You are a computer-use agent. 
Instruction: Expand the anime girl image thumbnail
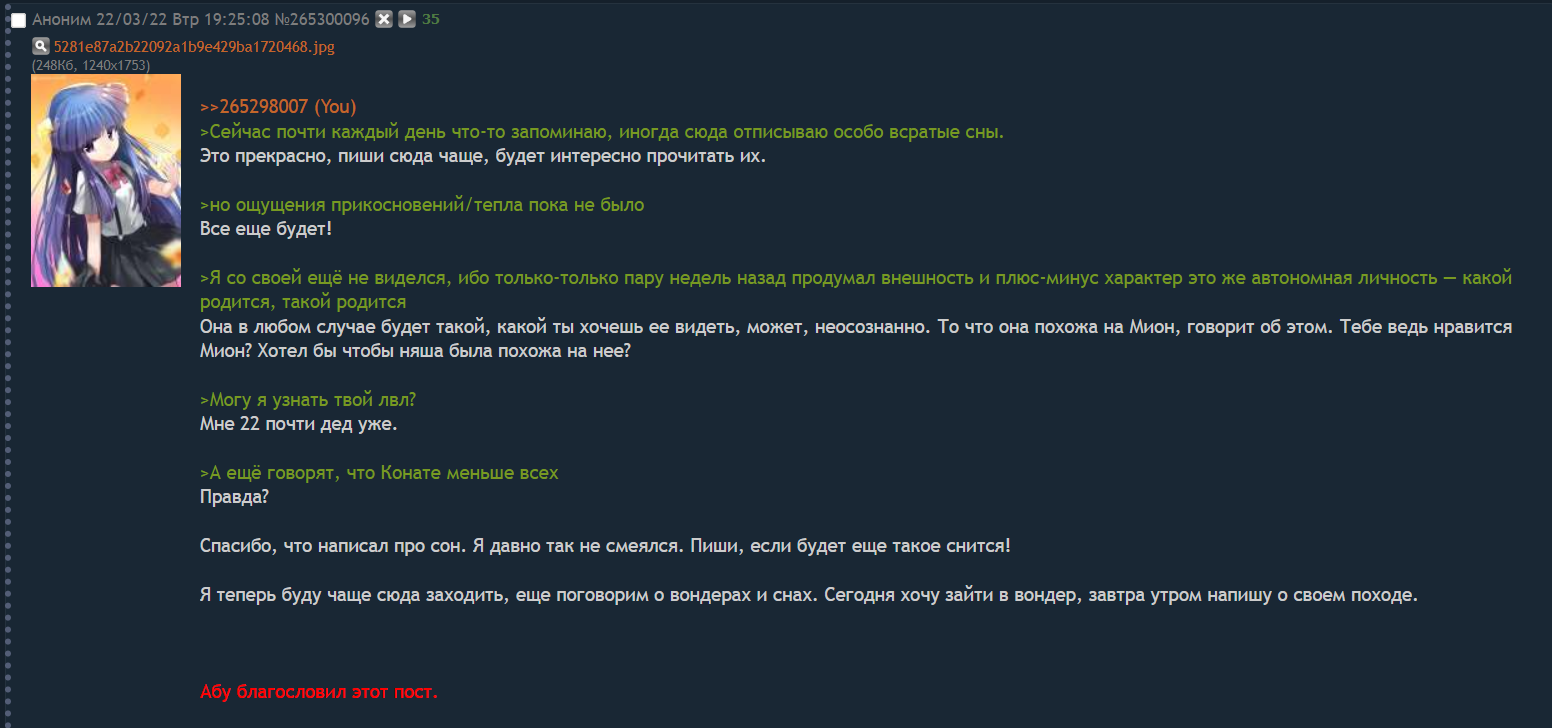click(106, 180)
